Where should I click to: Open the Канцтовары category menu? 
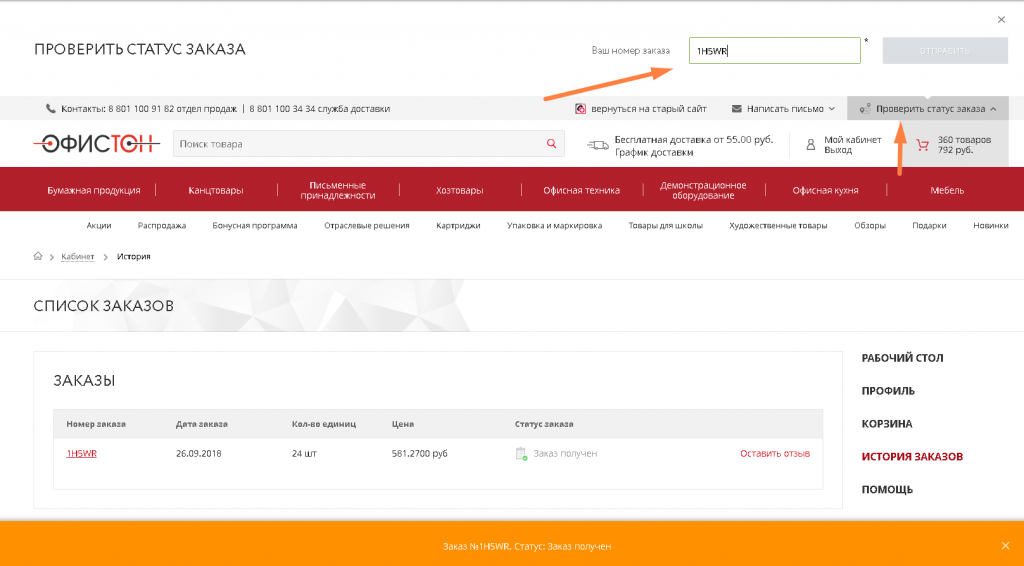point(215,190)
